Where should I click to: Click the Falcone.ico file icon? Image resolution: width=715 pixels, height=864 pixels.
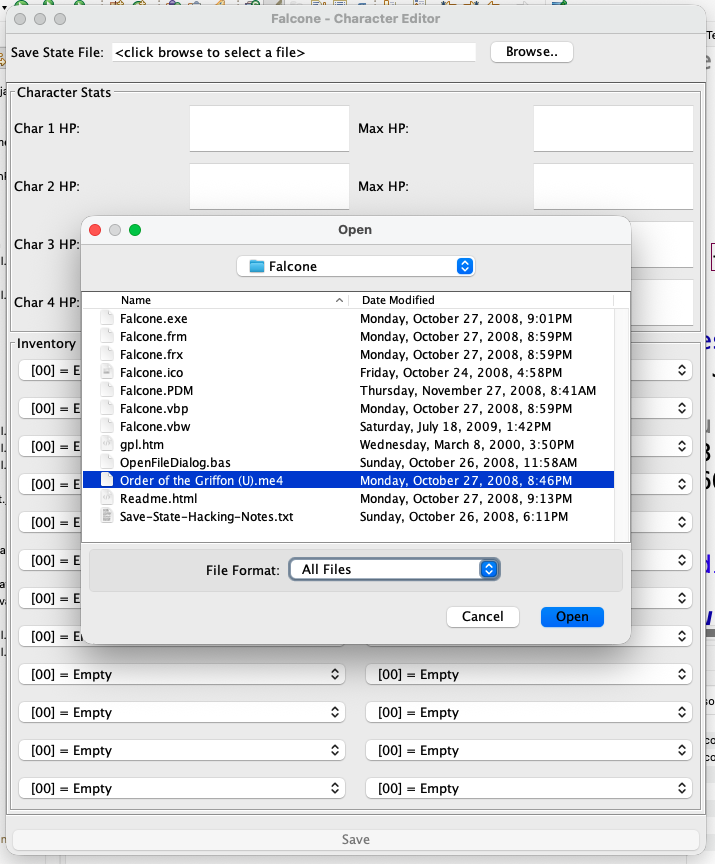pos(107,372)
